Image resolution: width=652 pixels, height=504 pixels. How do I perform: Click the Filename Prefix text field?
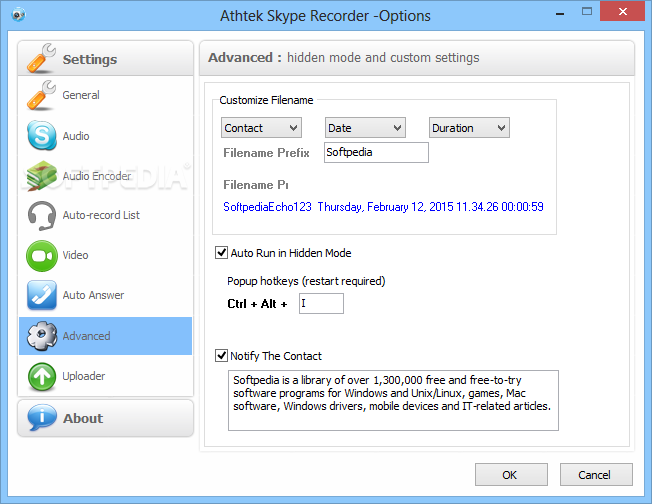(x=376, y=152)
